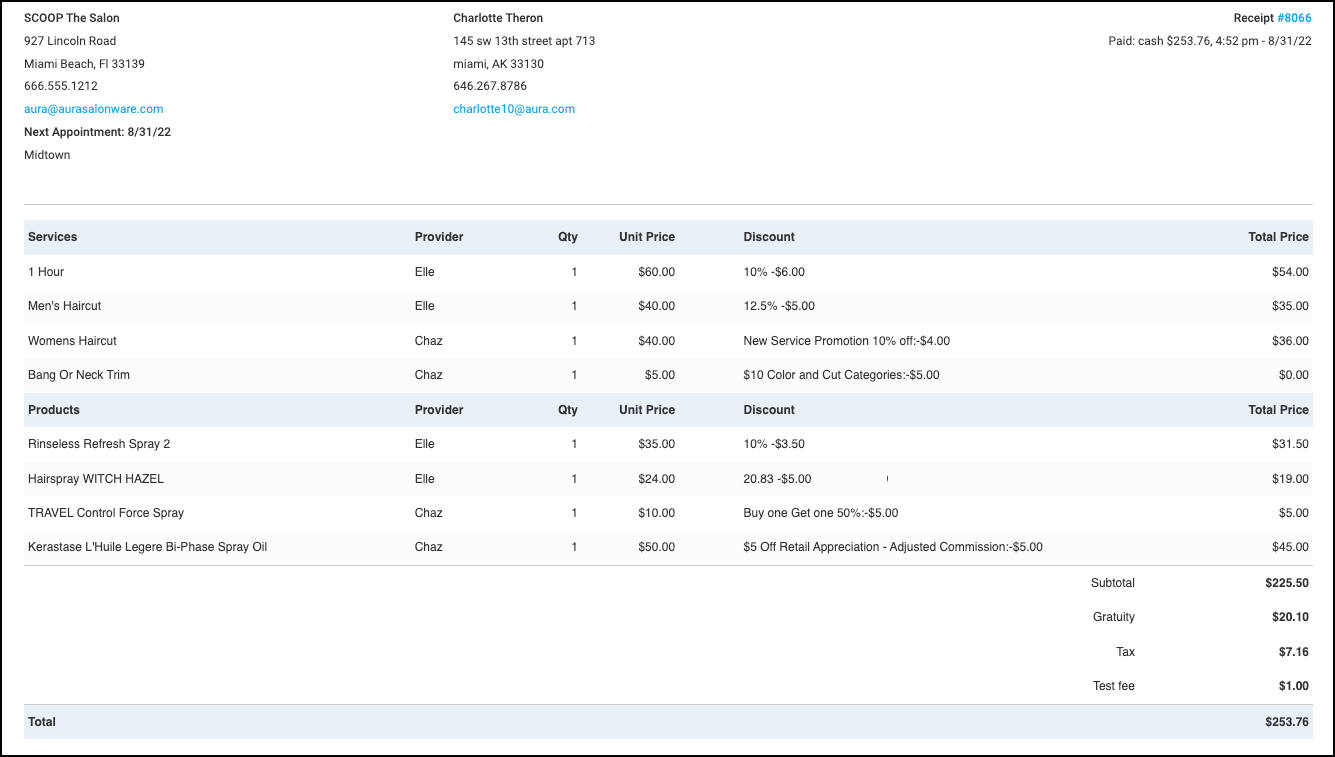Click Hairspray WITCH HAZEL product name
The width and height of the screenshot is (1335, 757).
coord(96,479)
